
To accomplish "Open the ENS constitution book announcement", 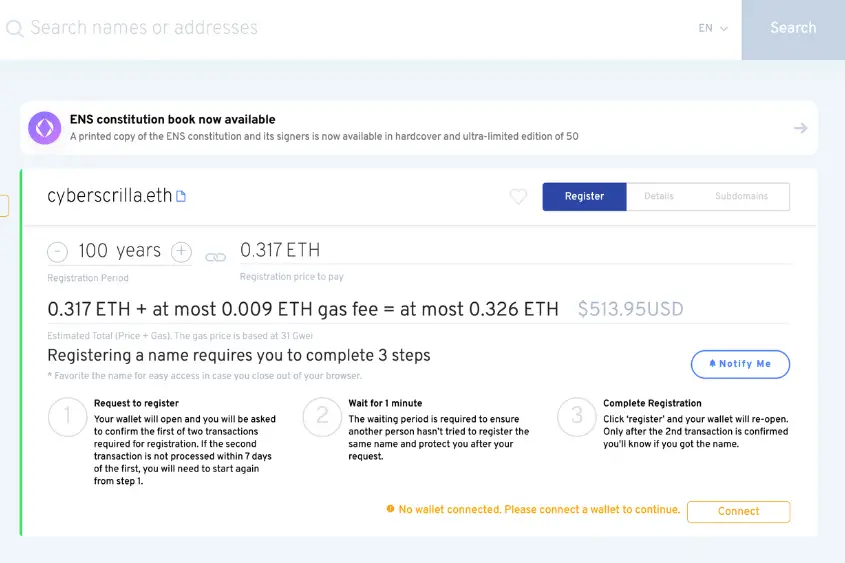I will (419, 128).
